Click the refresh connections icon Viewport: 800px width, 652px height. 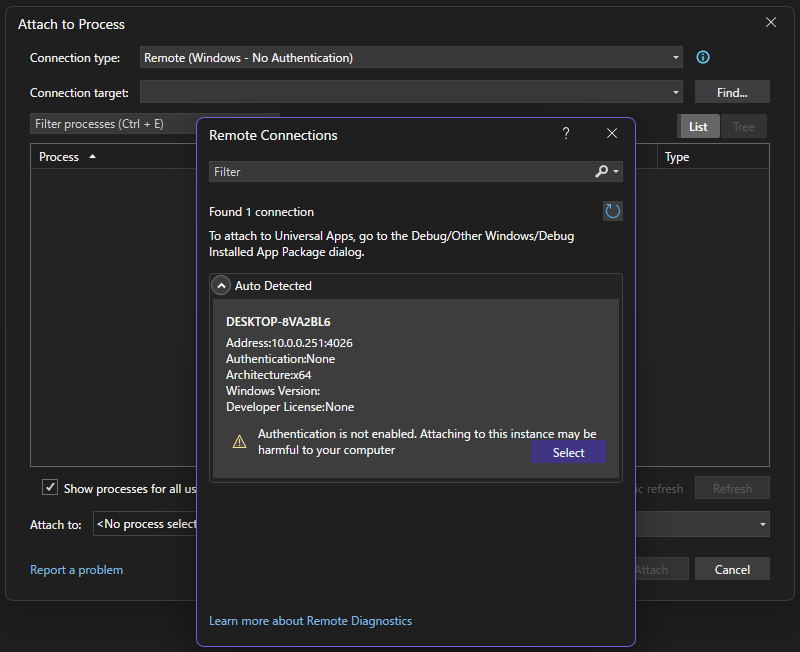click(x=613, y=211)
